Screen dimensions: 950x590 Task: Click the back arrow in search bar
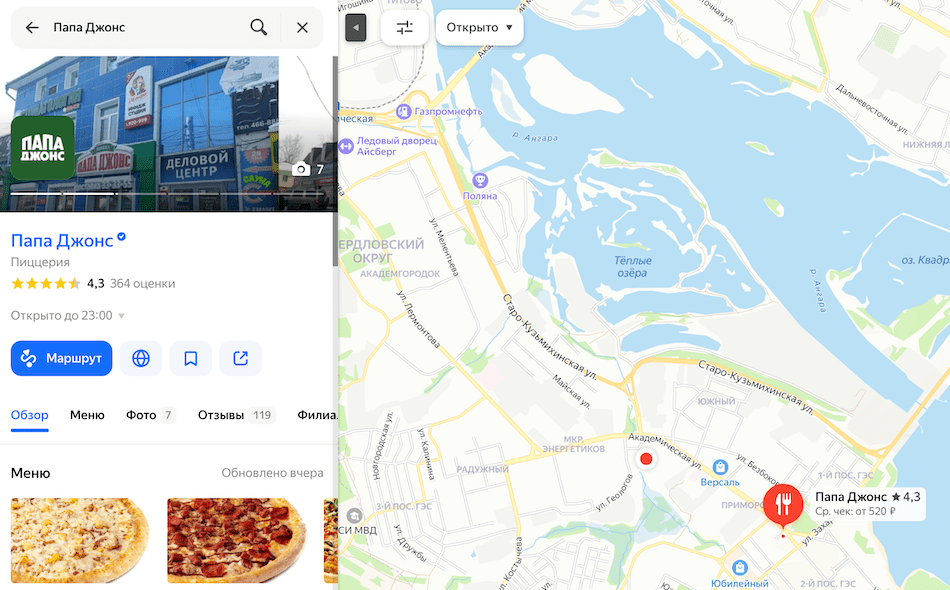[x=32, y=27]
